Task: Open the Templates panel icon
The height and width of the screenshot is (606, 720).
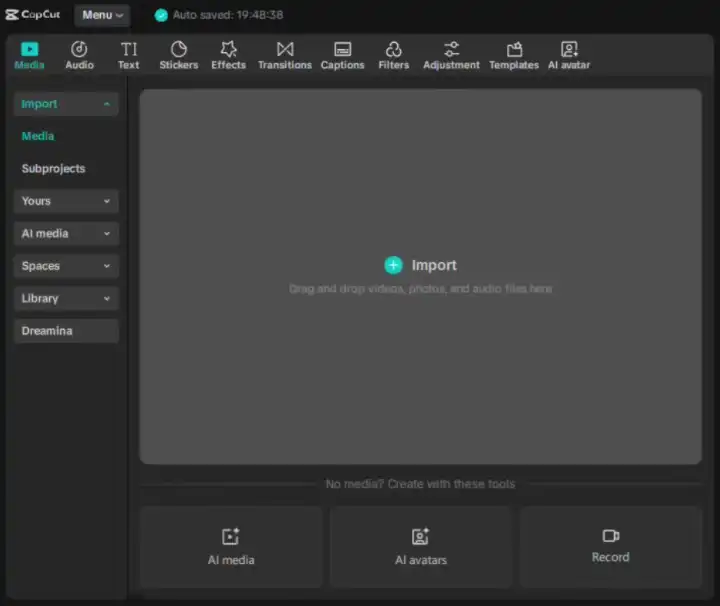Action: click(514, 49)
